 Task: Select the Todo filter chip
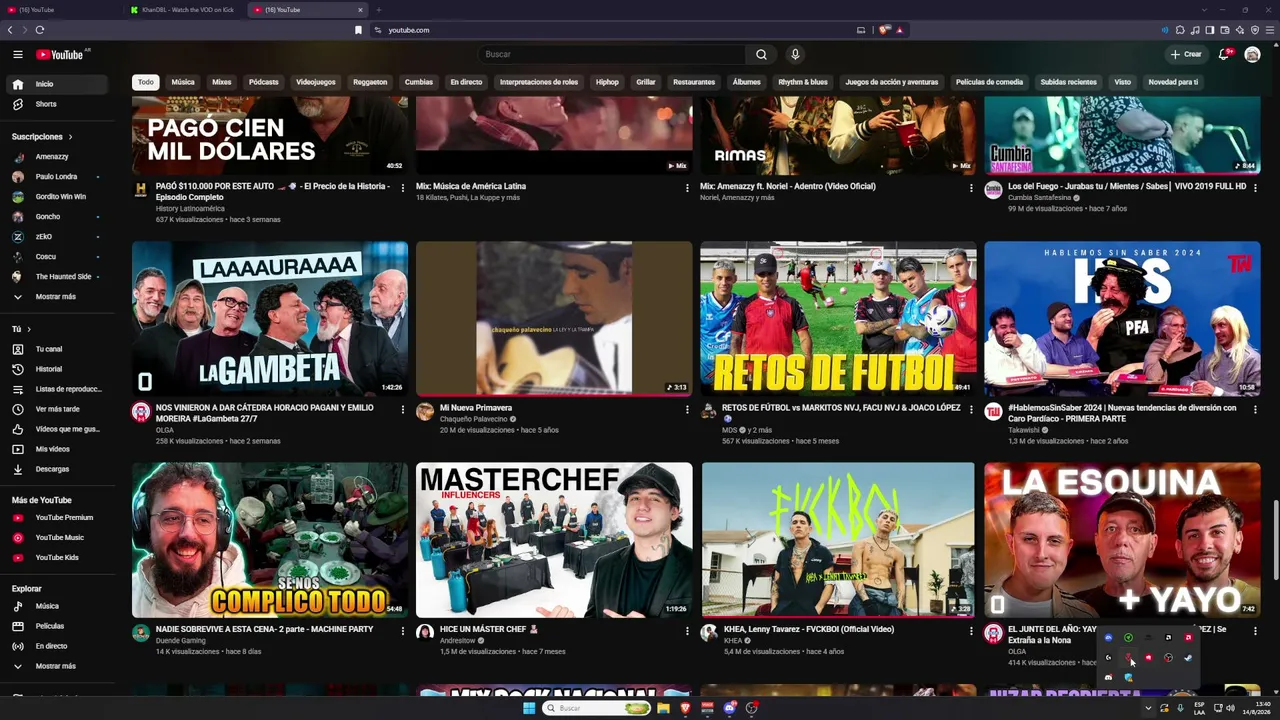click(x=146, y=82)
